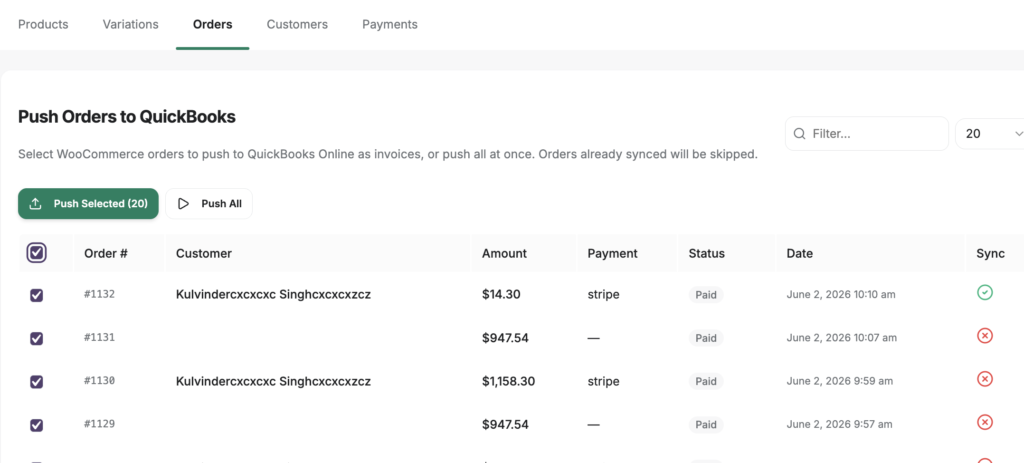Click the Order # column header

tap(106, 253)
